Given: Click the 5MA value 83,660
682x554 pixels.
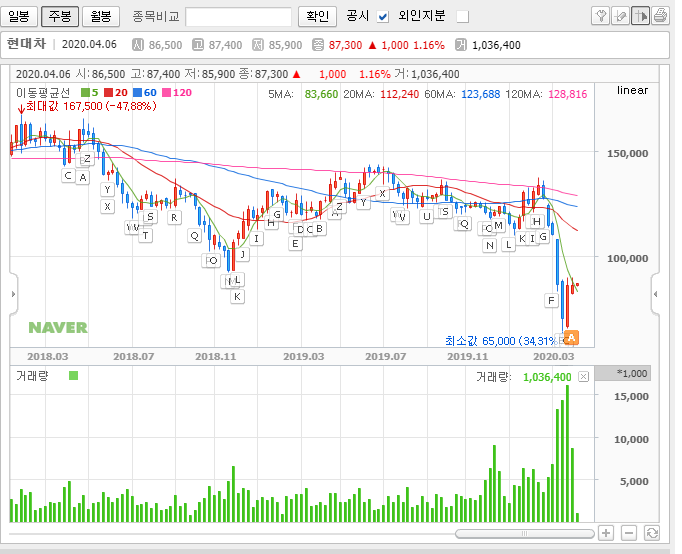Looking at the screenshot, I should click(321, 94).
